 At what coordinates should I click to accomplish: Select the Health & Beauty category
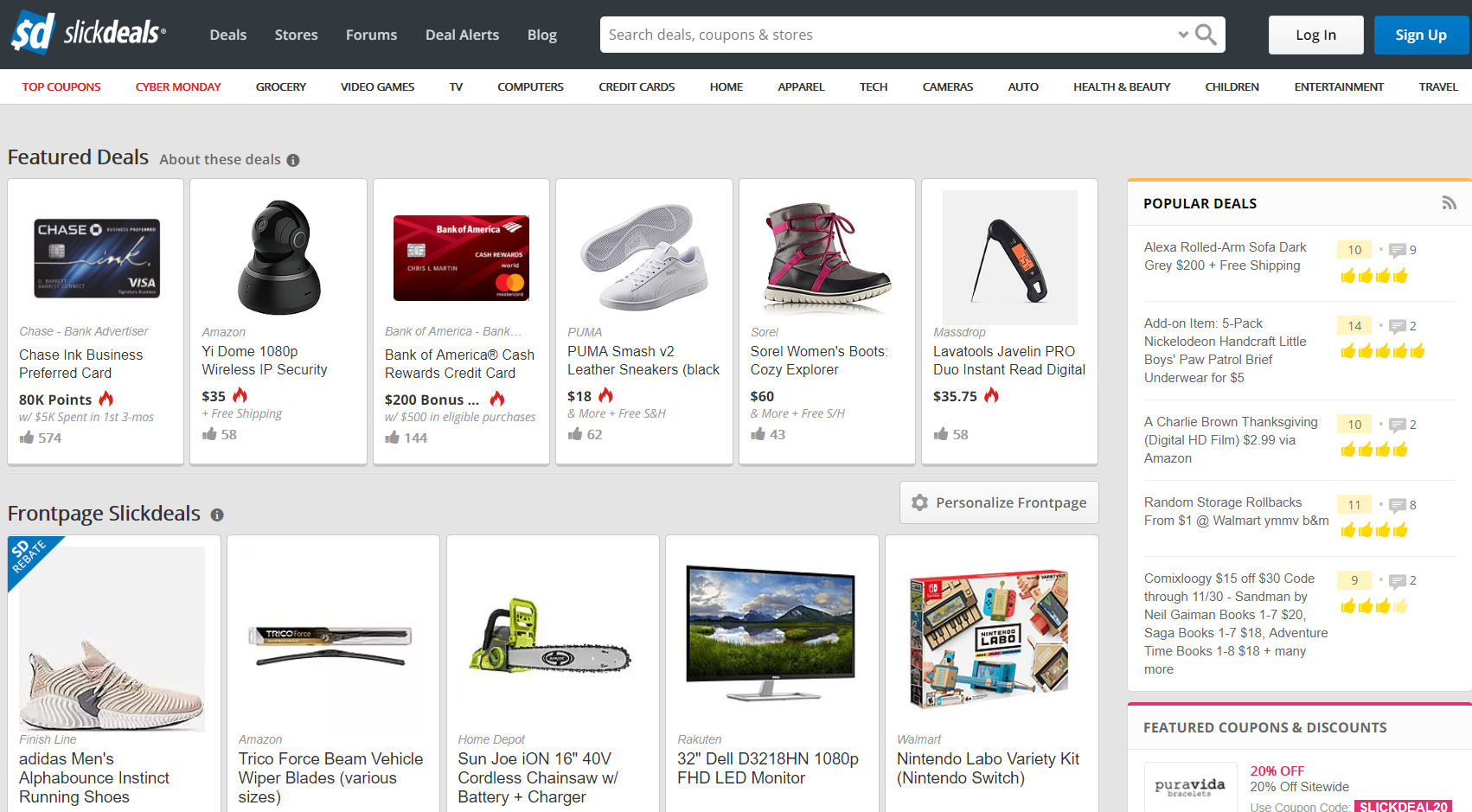coord(1122,86)
